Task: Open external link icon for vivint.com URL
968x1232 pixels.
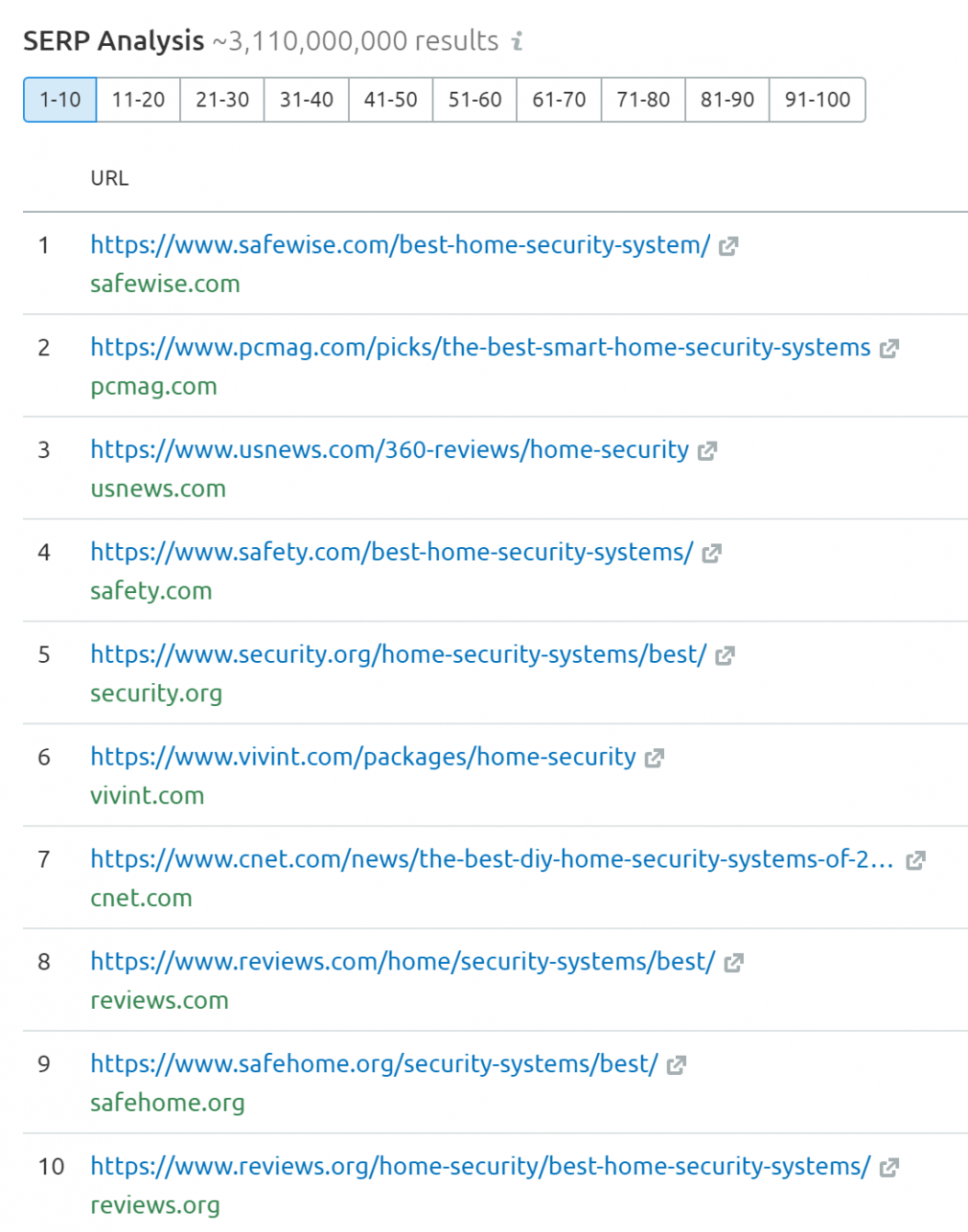Action: click(x=655, y=759)
